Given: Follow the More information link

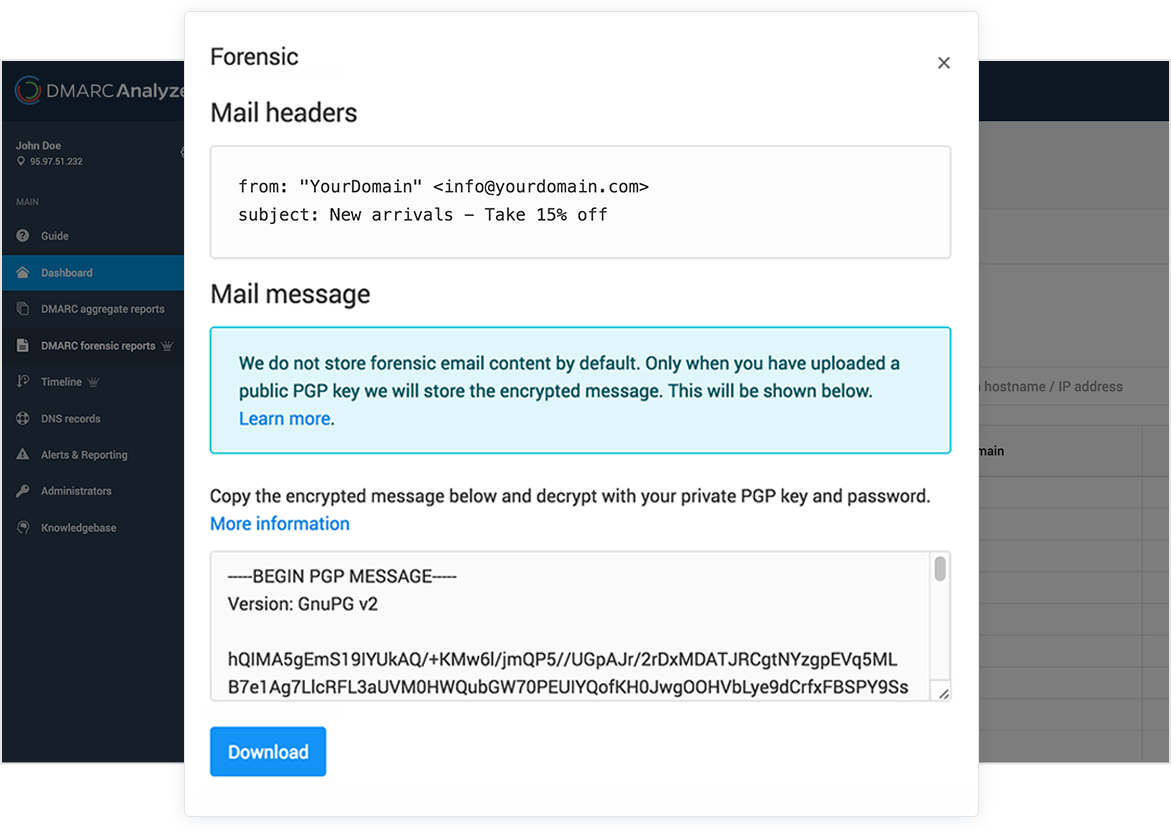Looking at the screenshot, I should 279,524.
